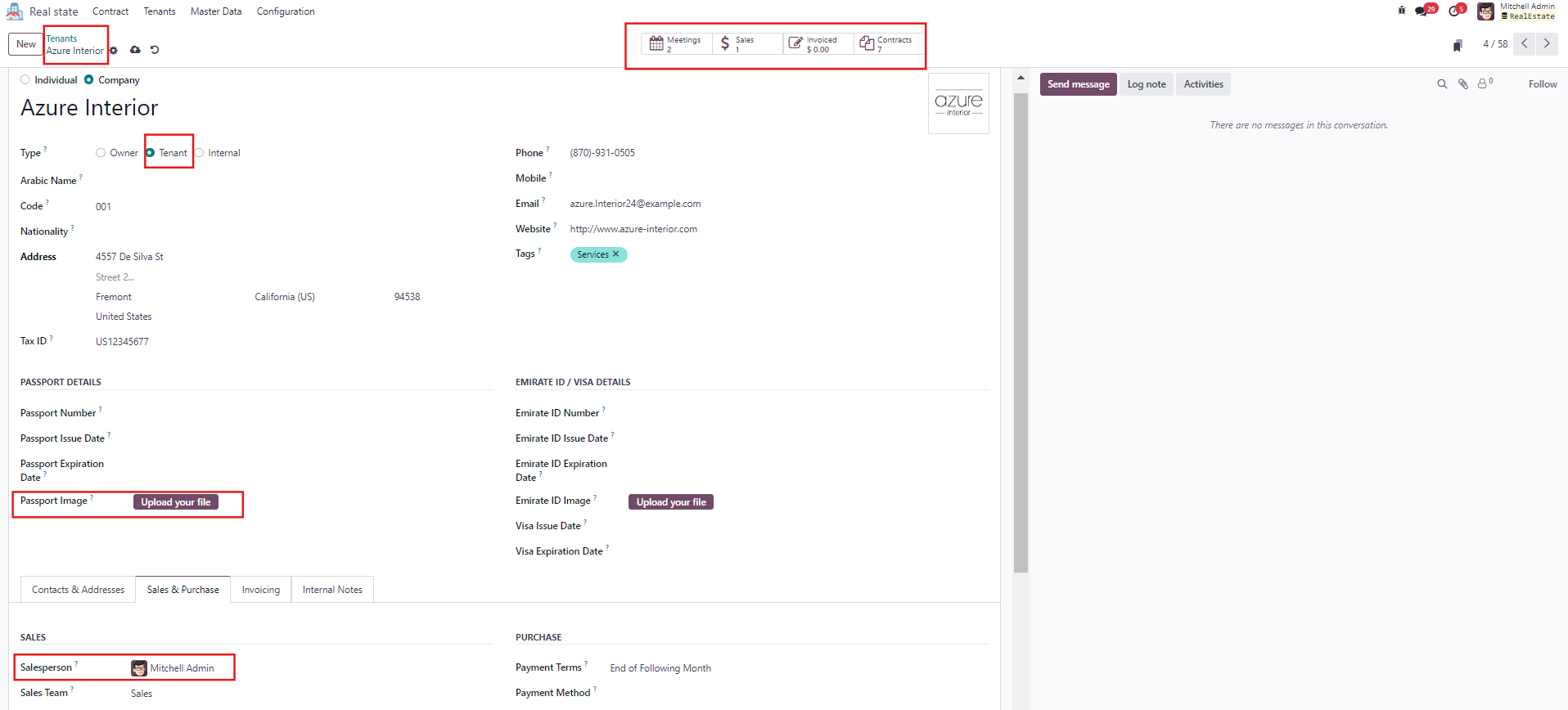Open Sales Team dropdown showing Sales
The image size is (1568, 710).
[x=313, y=694]
